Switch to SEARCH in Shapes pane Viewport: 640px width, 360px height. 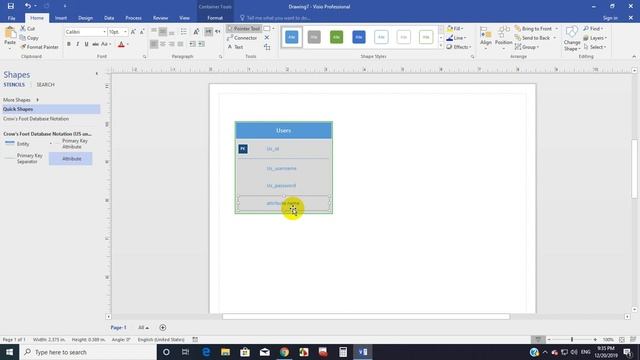click(x=45, y=84)
